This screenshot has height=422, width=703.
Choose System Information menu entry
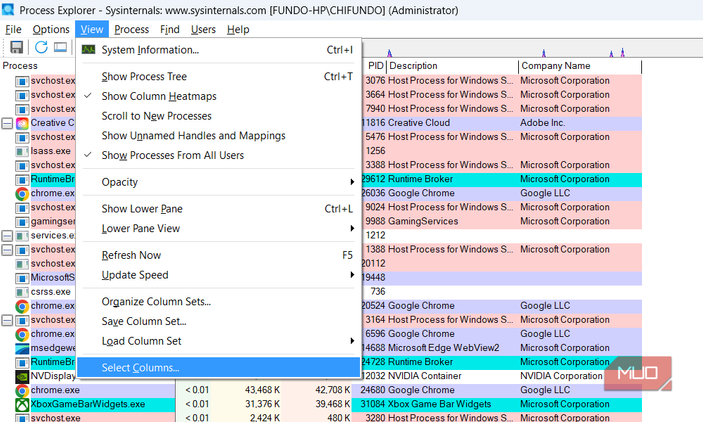pos(218,50)
